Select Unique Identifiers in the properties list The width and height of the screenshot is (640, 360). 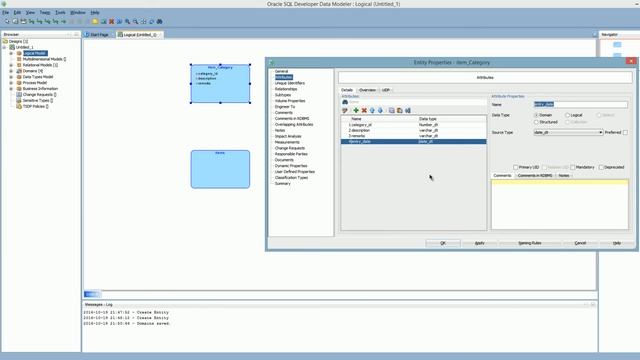click(x=289, y=83)
